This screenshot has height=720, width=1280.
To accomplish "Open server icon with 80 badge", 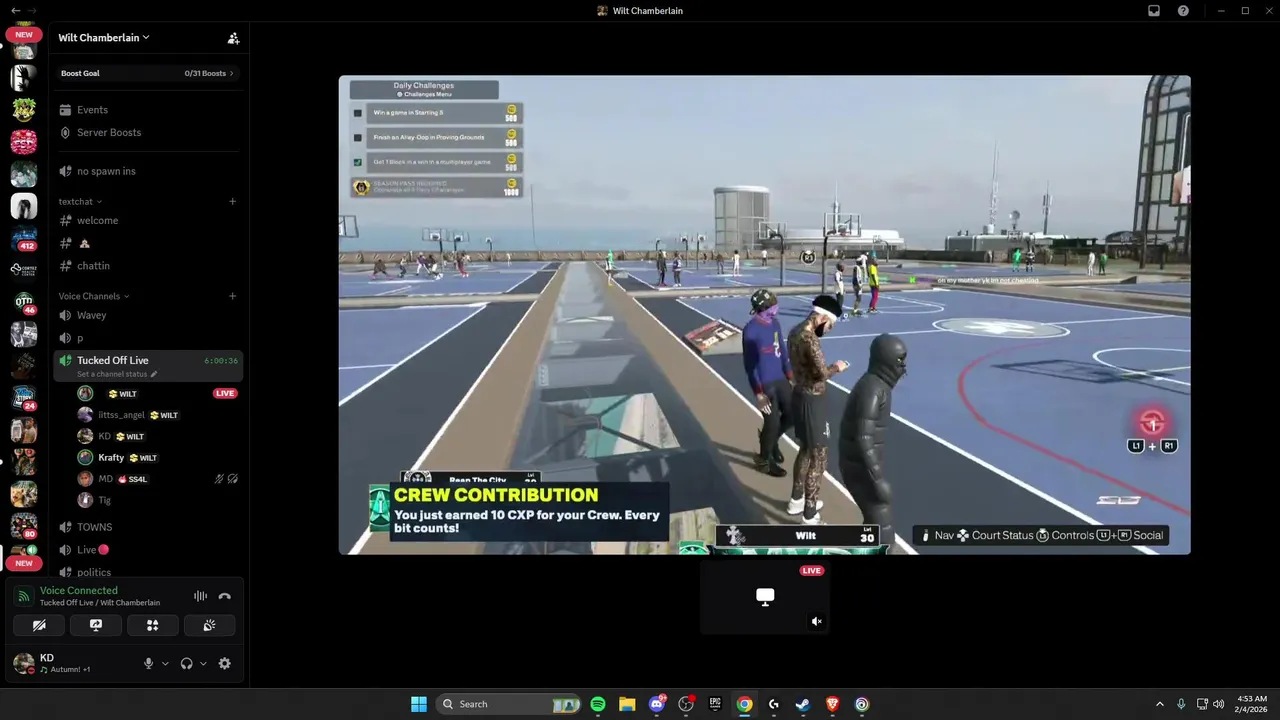I will (x=24, y=525).
